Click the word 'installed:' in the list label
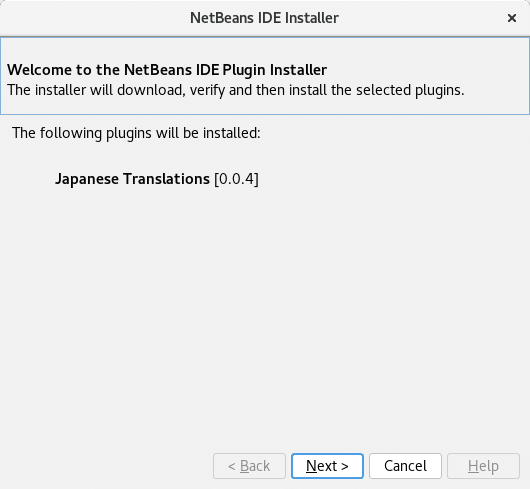 (232, 133)
